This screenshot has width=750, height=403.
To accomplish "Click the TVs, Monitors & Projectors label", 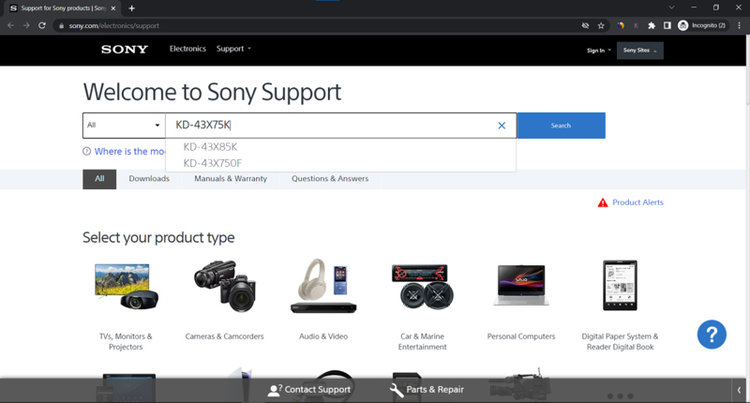I will click(x=126, y=341).
